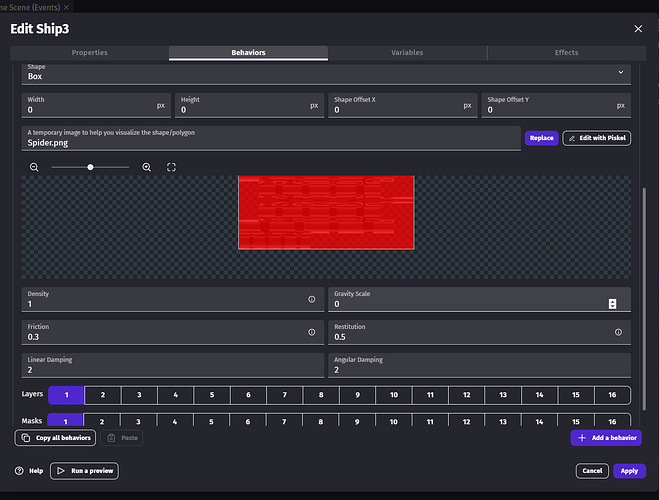Click the Apply button
The height and width of the screenshot is (500, 659).
coord(629,471)
